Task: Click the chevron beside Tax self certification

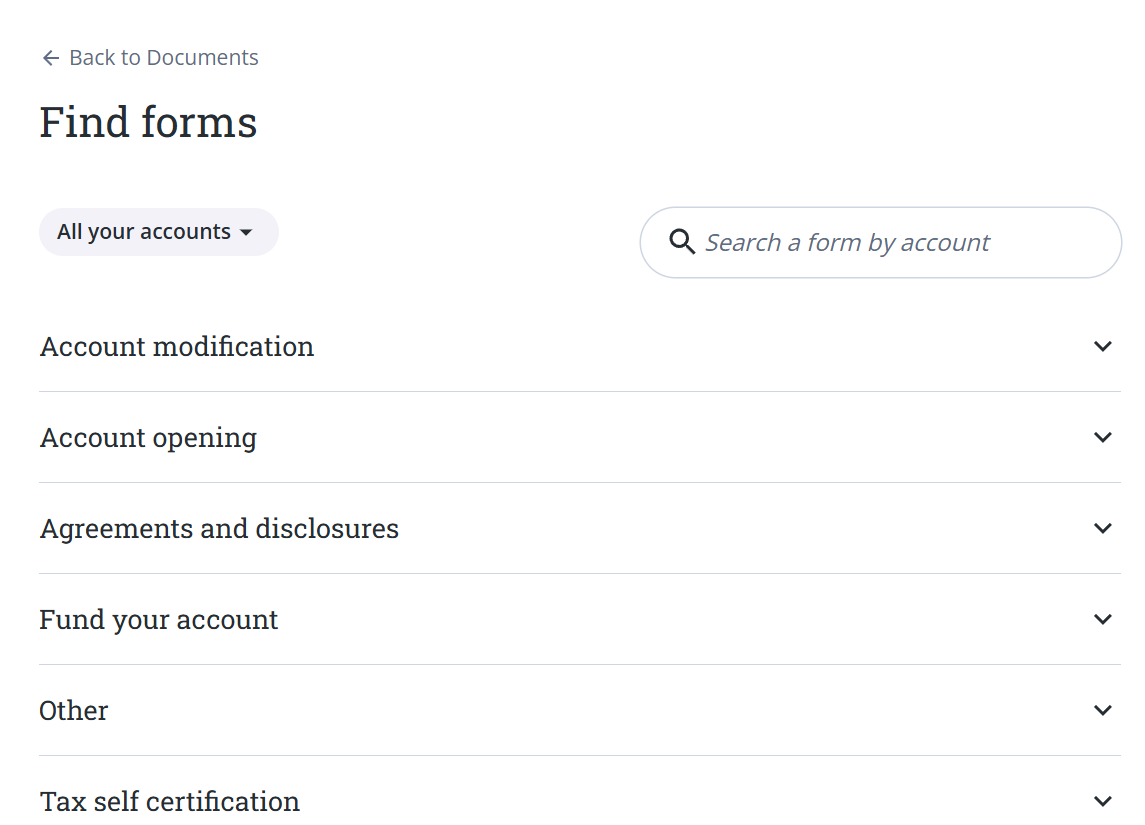Action: [x=1103, y=800]
